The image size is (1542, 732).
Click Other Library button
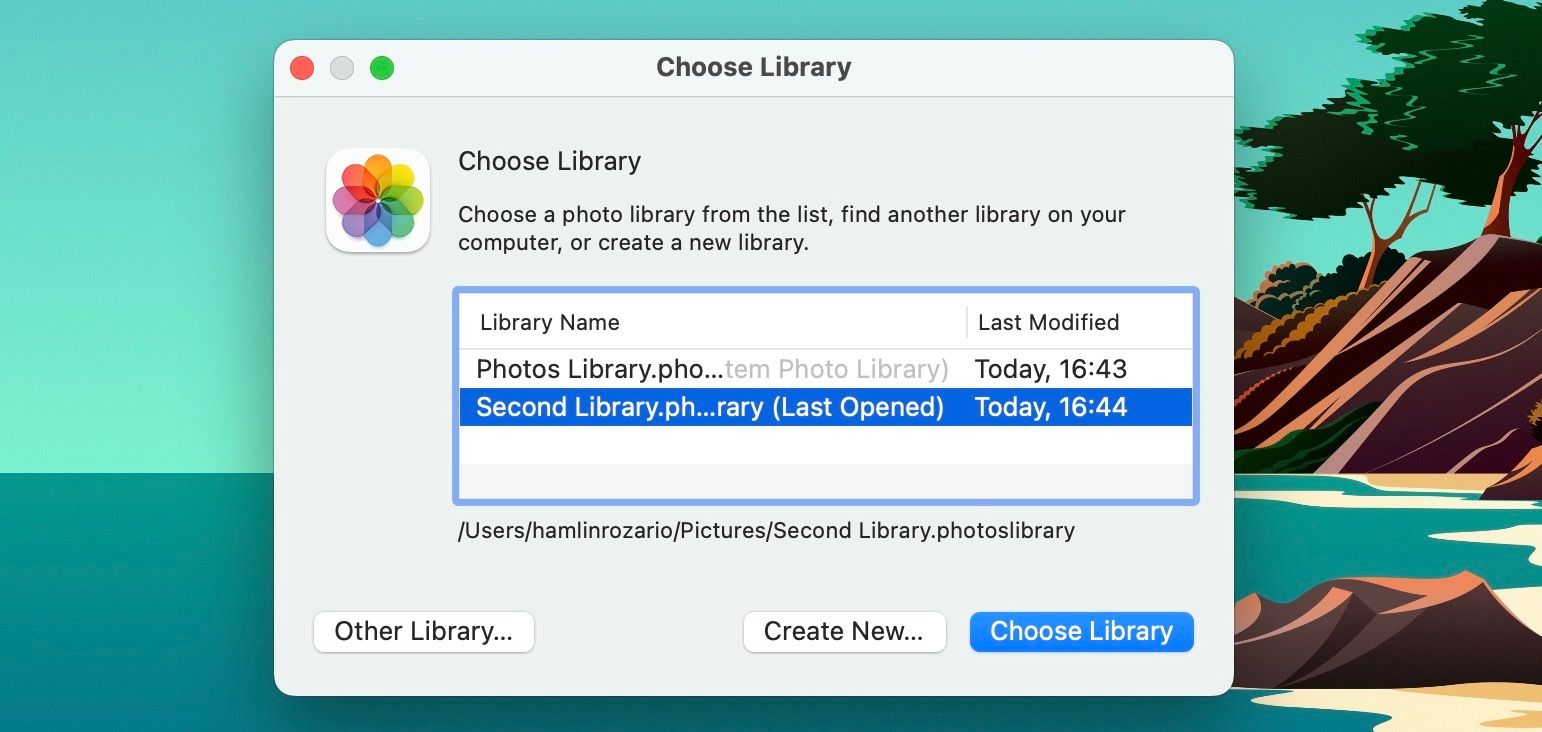pos(423,631)
